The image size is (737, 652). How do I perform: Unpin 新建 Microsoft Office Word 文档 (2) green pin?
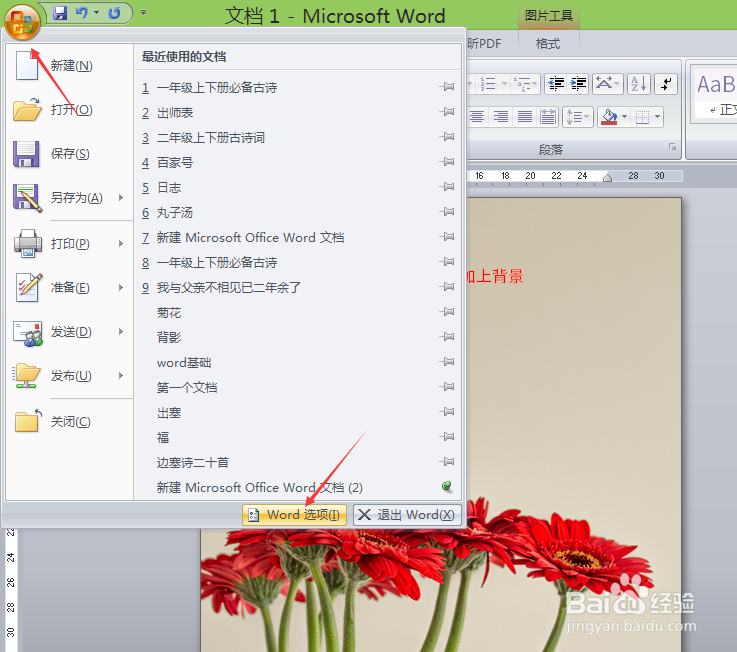click(x=447, y=487)
